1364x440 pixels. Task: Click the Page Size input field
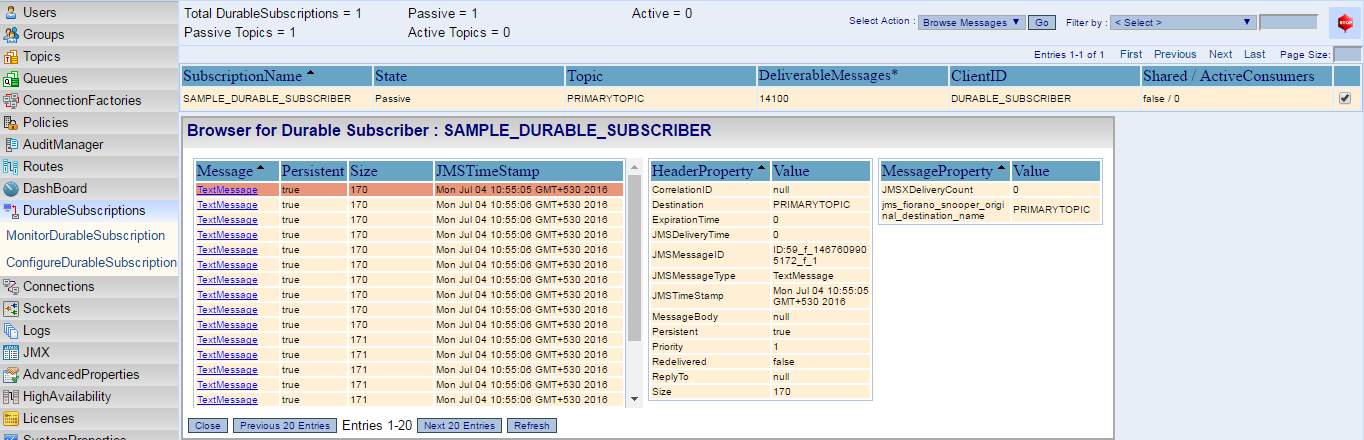[x=1347, y=54]
